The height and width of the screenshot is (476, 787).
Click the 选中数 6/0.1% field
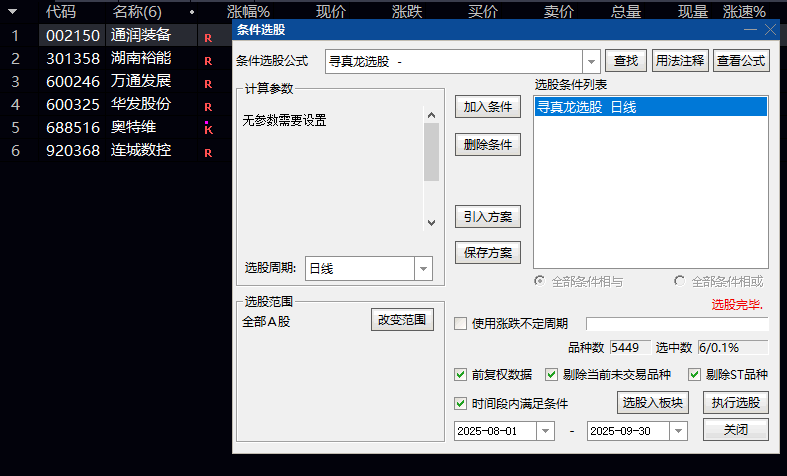(x=733, y=347)
